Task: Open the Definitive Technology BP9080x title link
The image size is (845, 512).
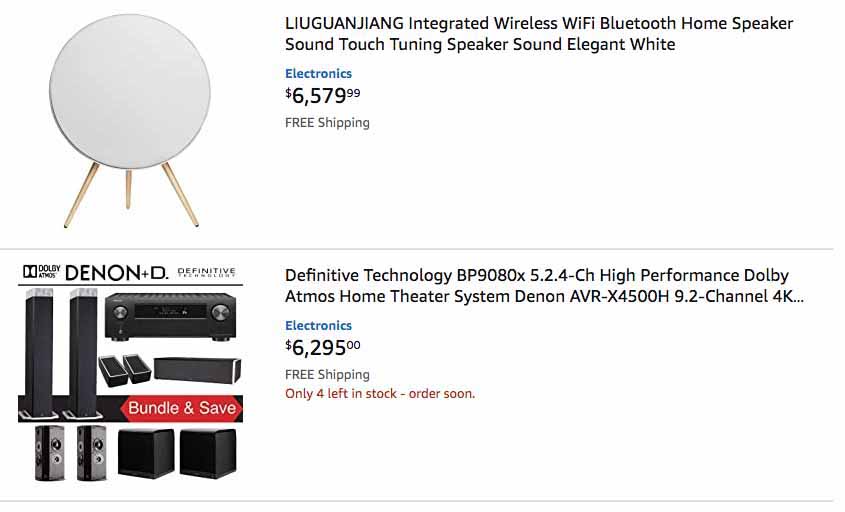Action: tap(544, 286)
